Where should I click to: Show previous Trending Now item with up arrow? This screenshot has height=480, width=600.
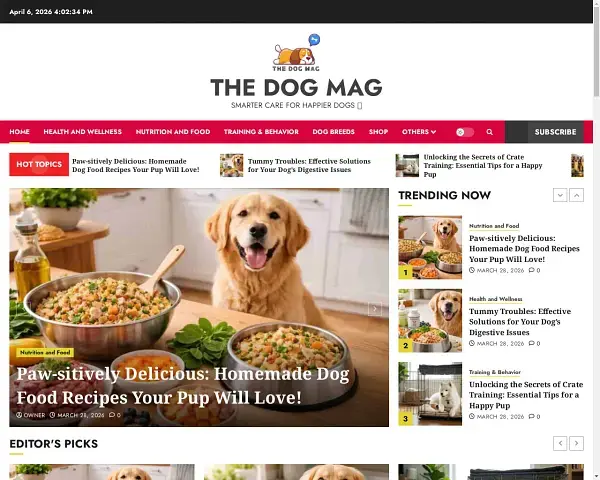(x=577, y=195)
